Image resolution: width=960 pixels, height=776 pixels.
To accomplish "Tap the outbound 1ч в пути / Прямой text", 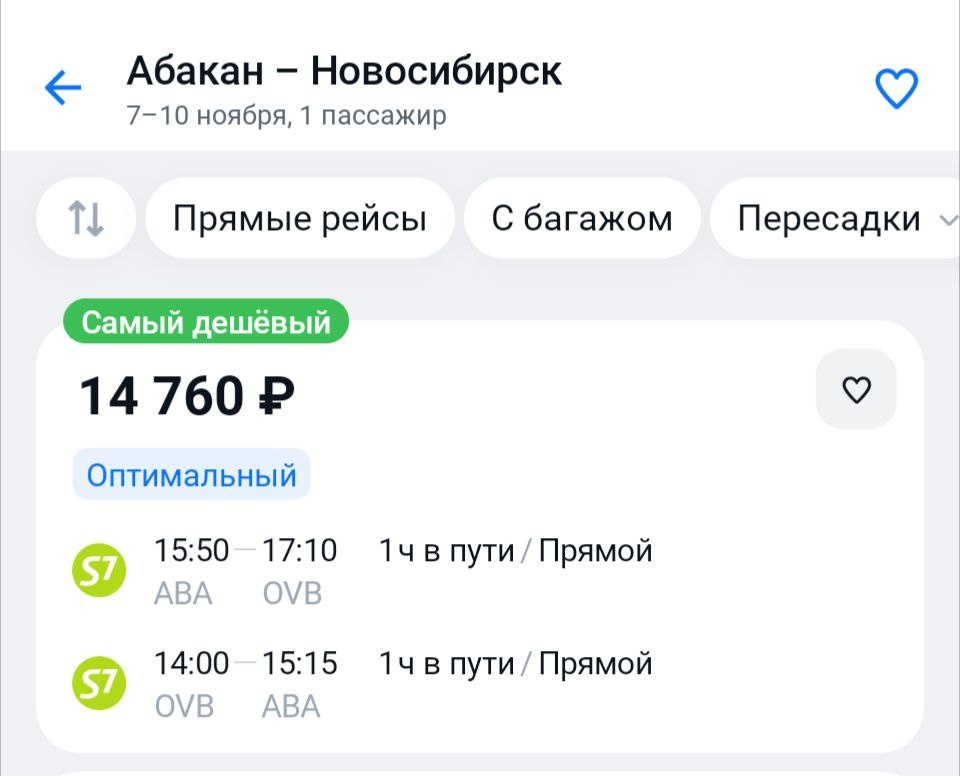I will click(515, 551).
